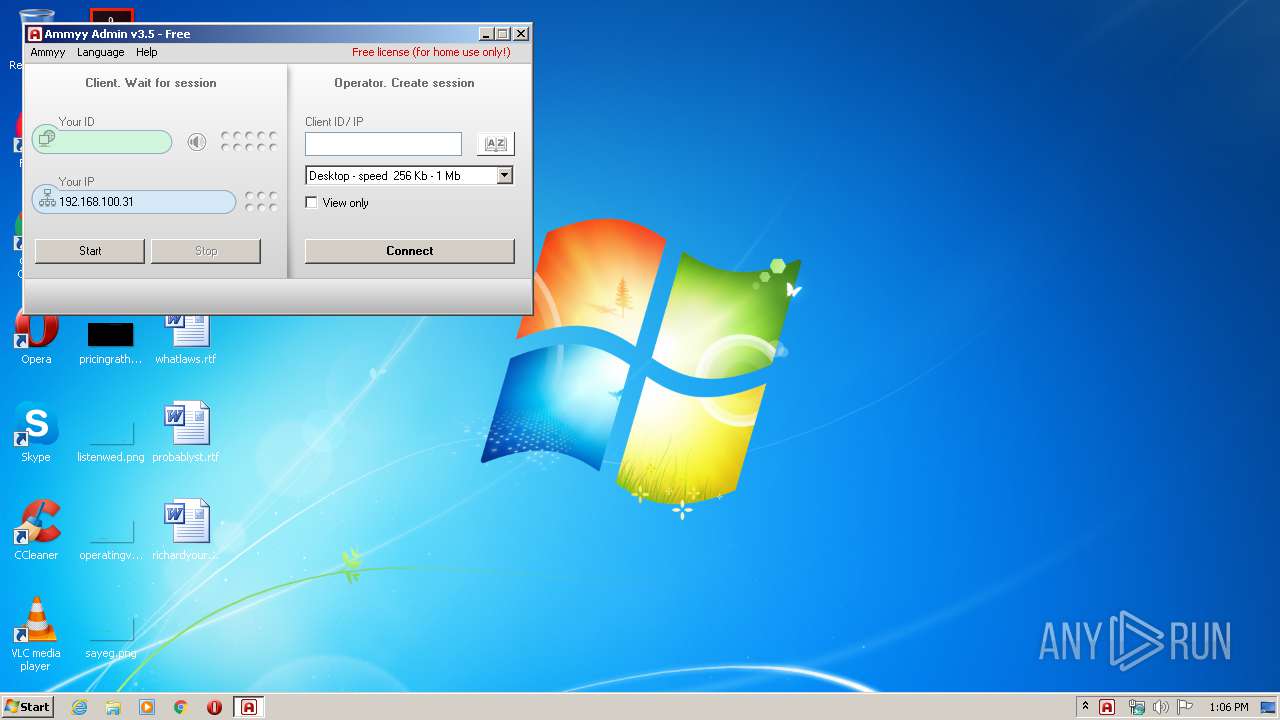Click into the Client ID / IP field
Screen dimensions: 1280x720
[x=383, y=144]
